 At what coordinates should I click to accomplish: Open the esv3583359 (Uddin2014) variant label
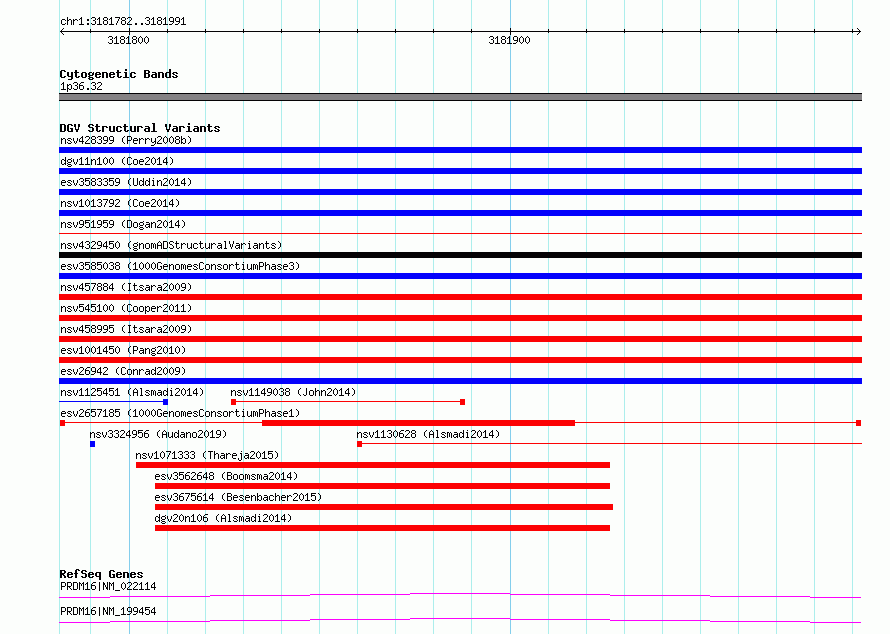pos(126,182)
